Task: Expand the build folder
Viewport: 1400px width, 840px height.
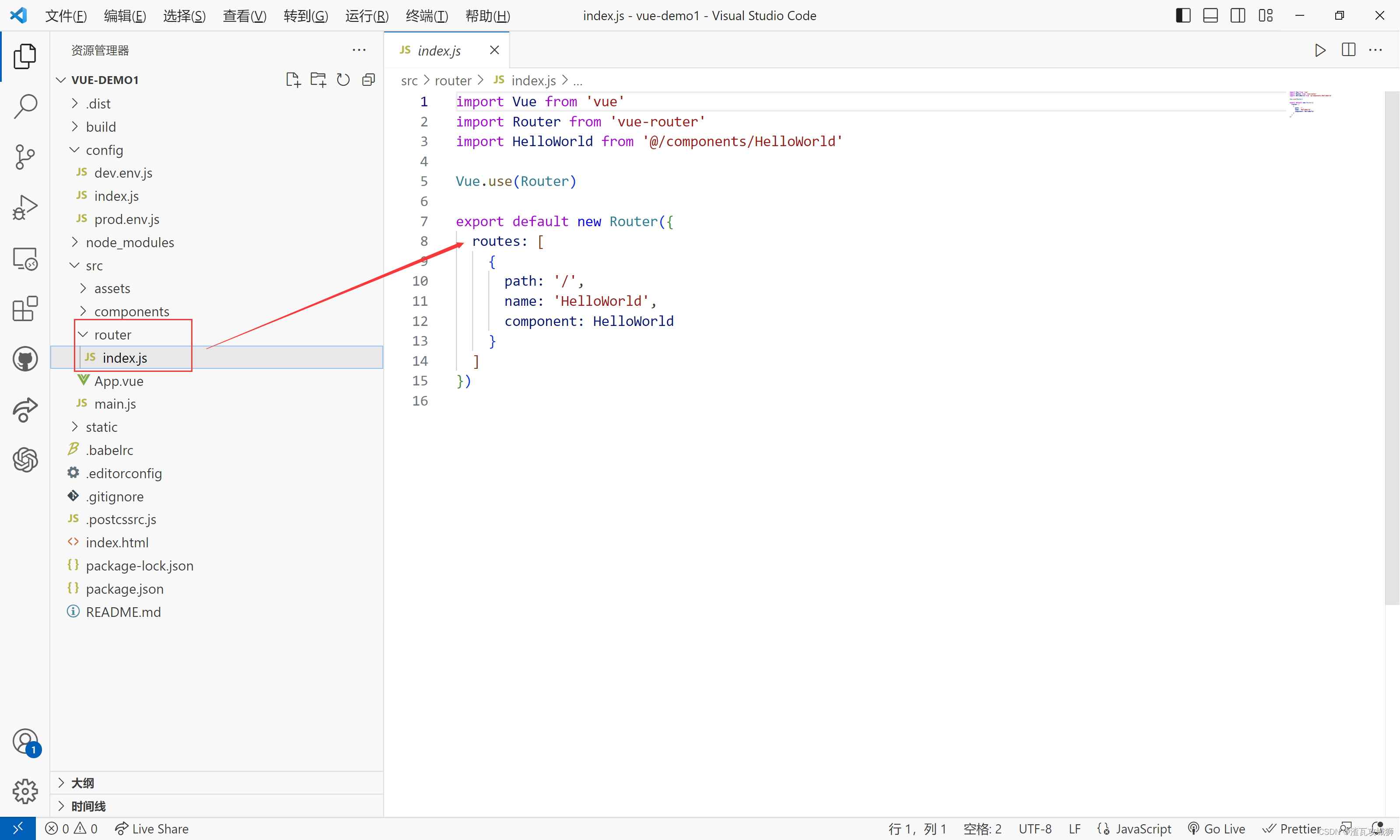Action: pos(217,127)
